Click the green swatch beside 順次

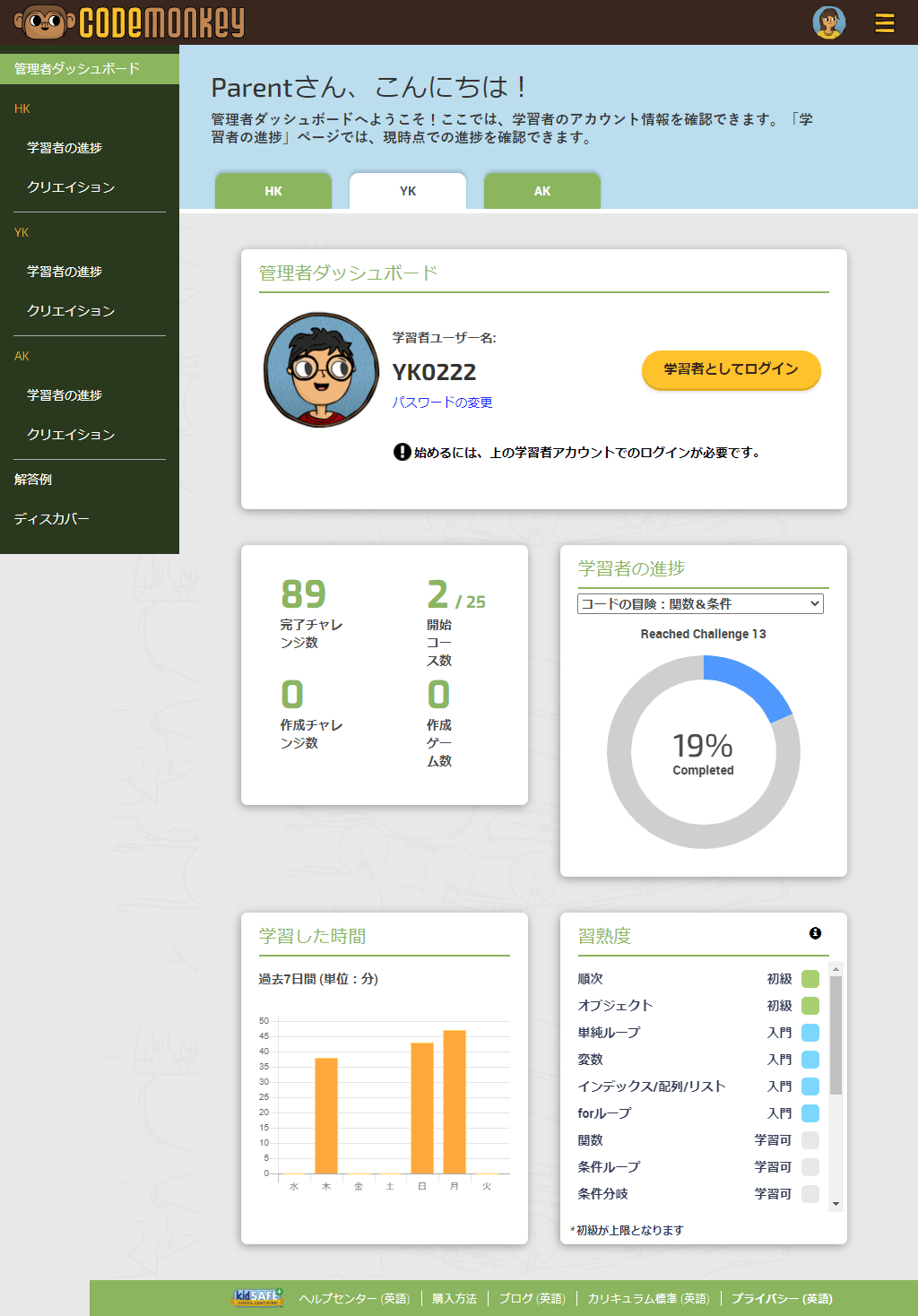tap(810, 979)
